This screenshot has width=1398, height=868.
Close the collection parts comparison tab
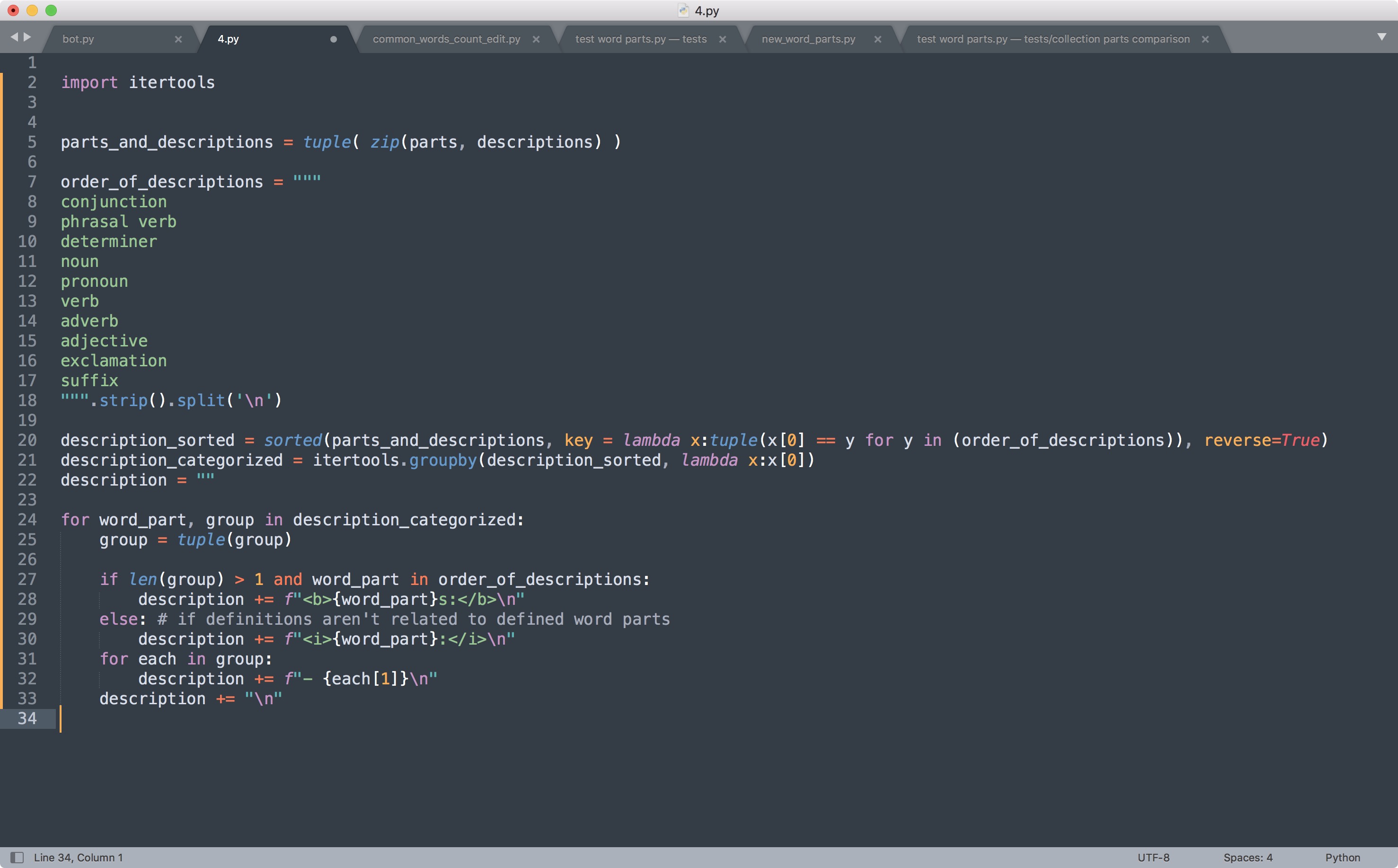pyautogui.click(x=1204, y=39)
